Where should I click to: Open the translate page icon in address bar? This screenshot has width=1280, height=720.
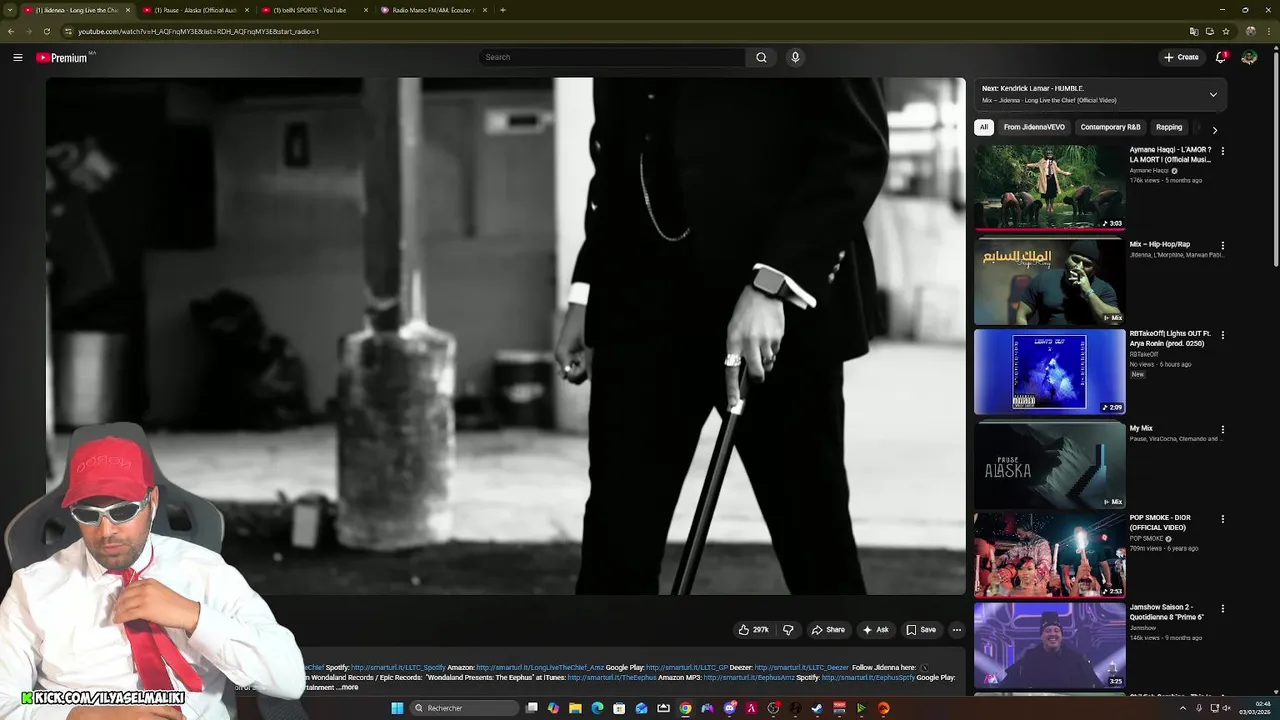point(1193,31)
